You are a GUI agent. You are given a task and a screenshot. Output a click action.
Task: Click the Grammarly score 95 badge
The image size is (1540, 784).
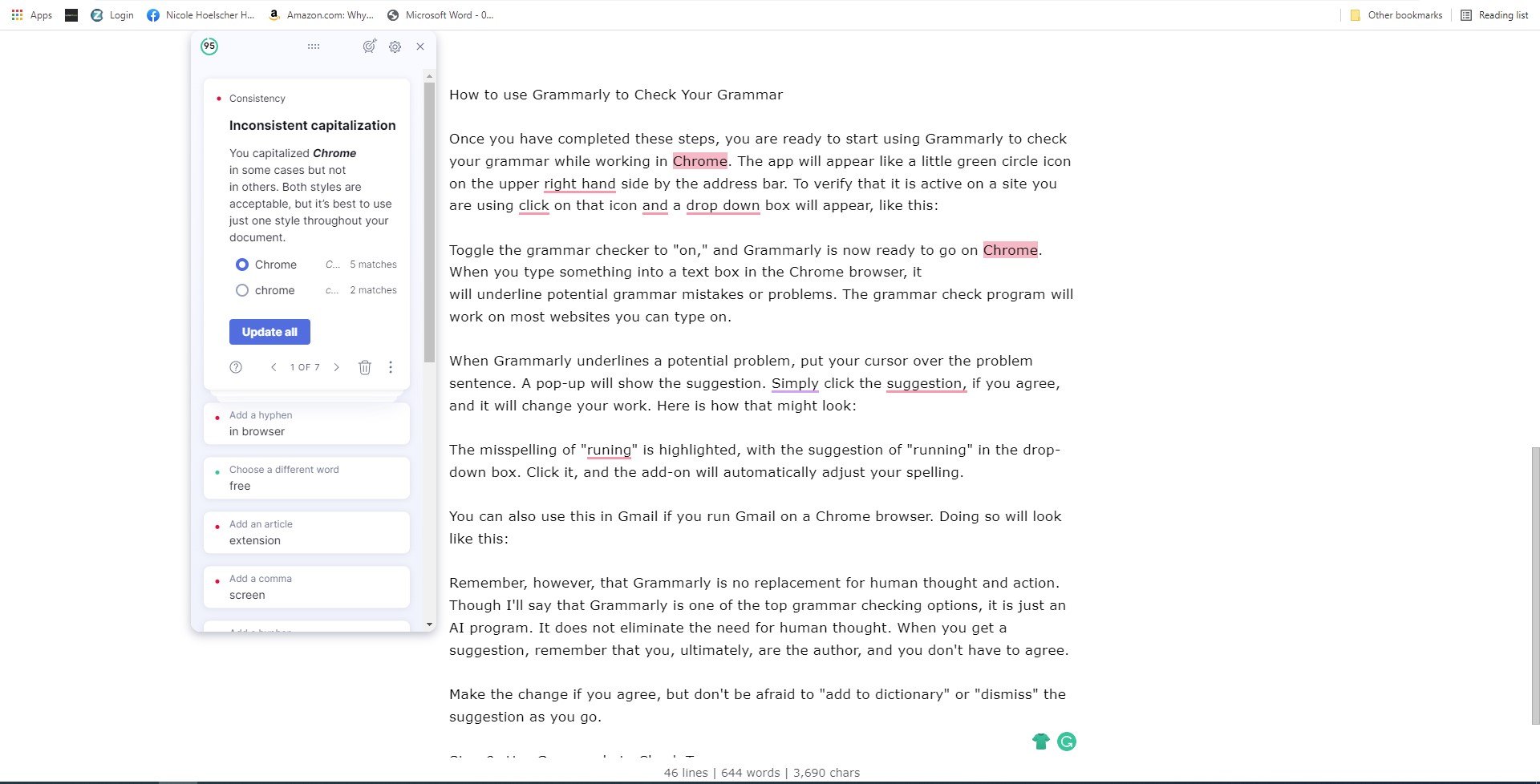(209, 46)
